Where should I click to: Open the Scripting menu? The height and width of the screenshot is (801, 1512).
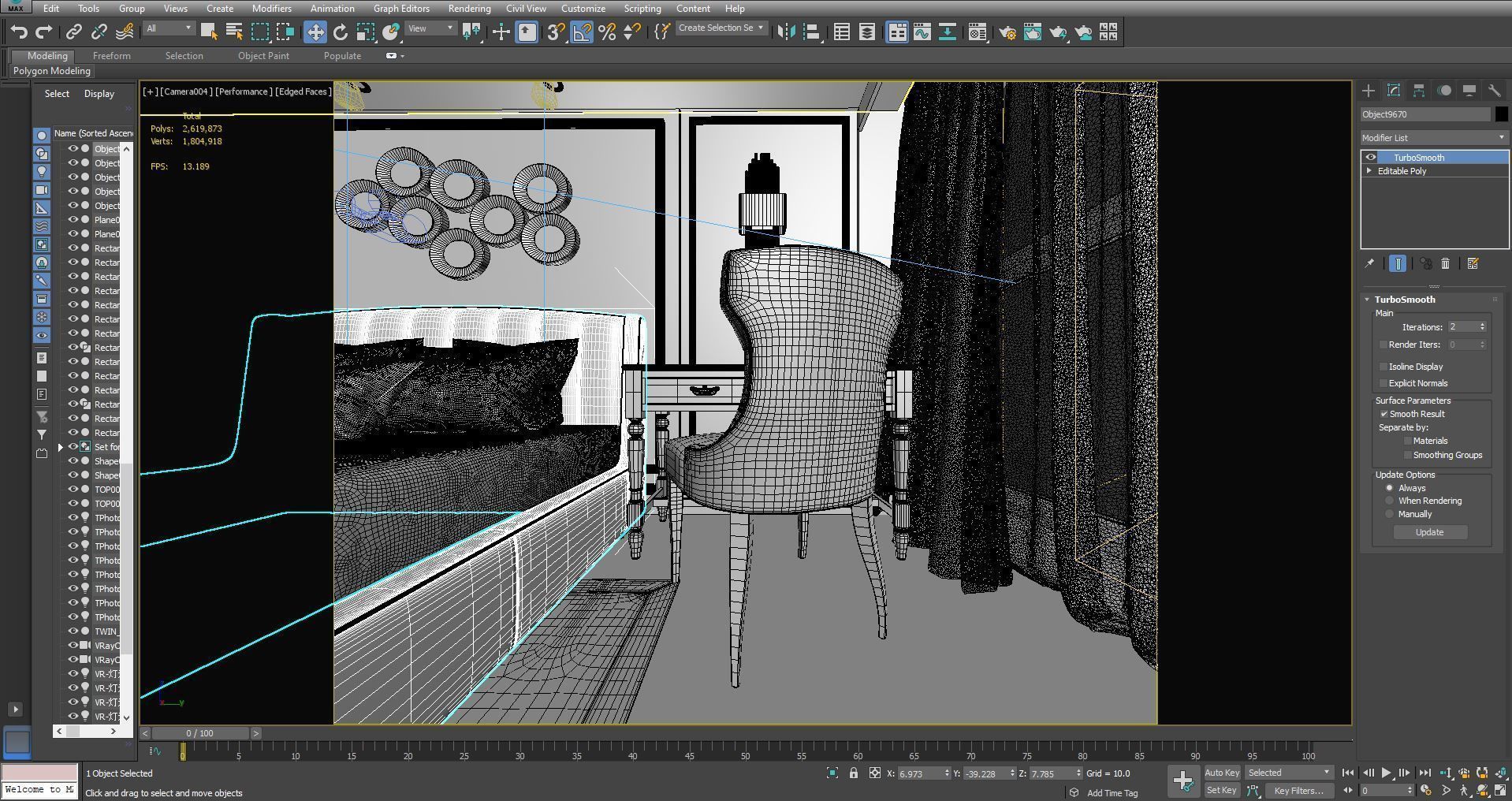642,8
